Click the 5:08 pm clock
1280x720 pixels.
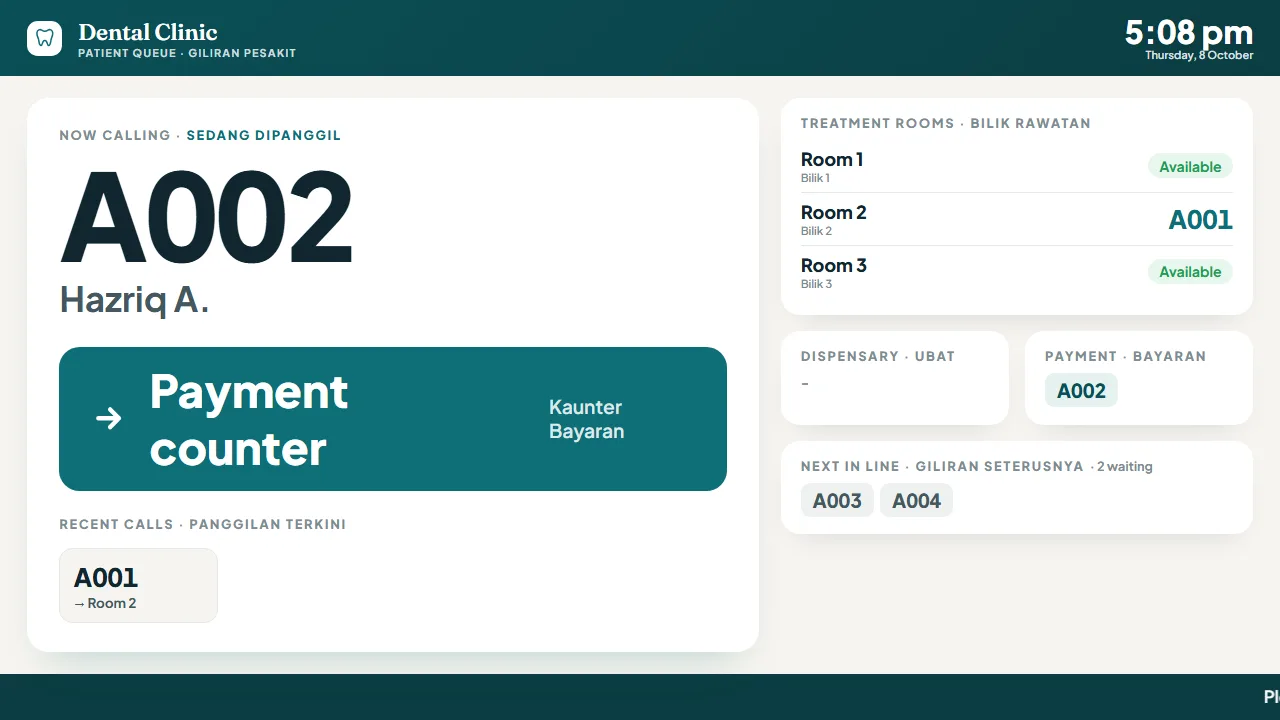[1189, 32]
